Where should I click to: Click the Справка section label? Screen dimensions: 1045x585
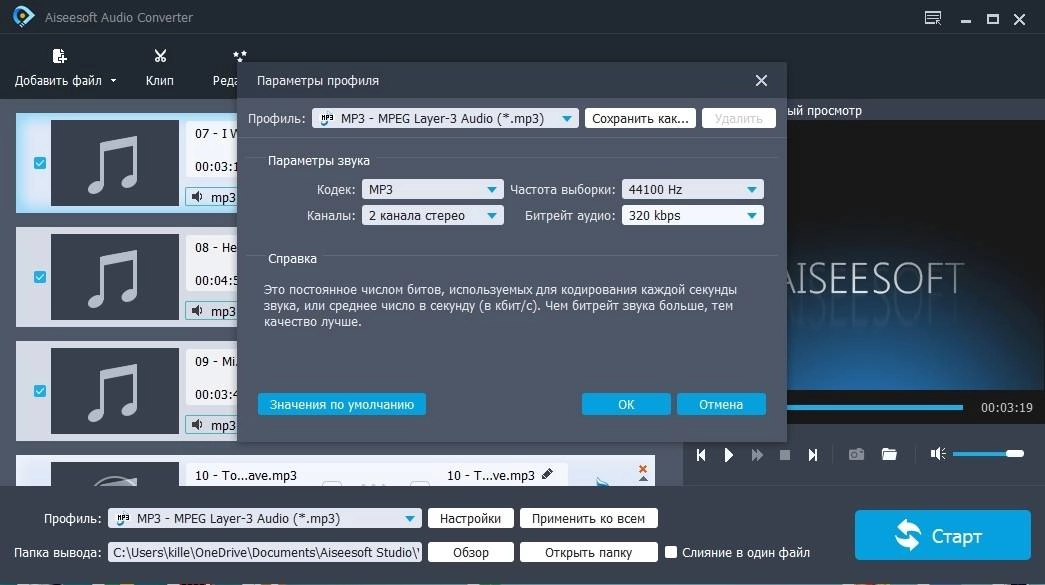point(293,259)
